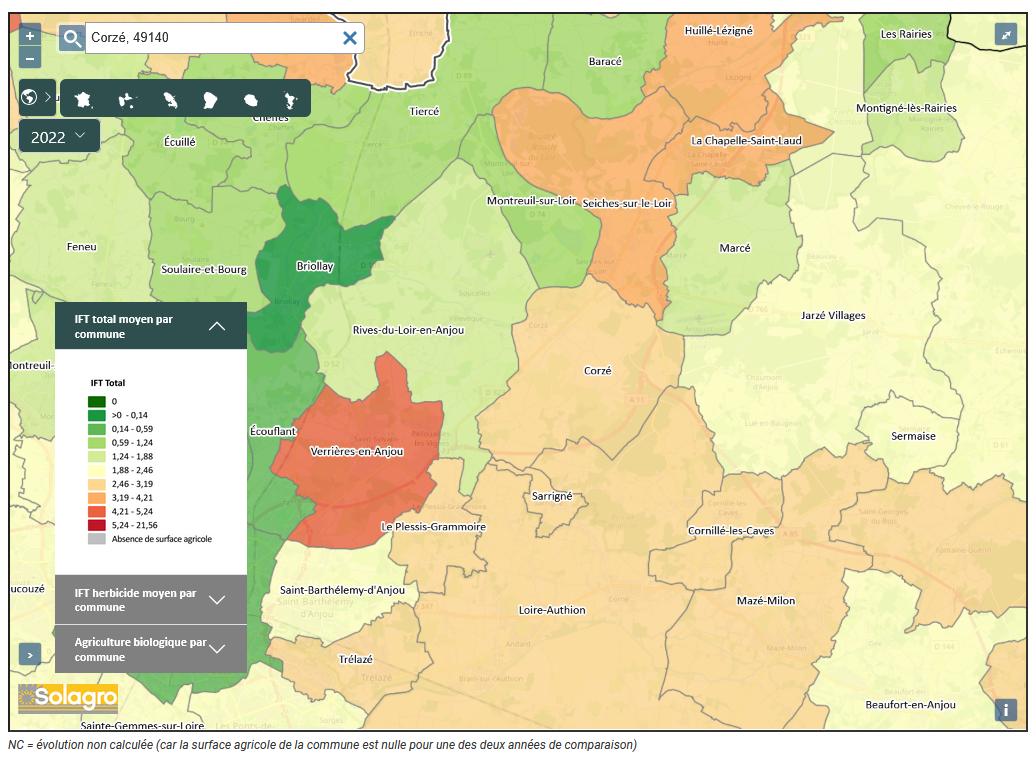The width and height of the screenshot is (1036, 757).
Task: Expand Agriculture biologique par commune
Action: pyautogui.click(x=216, y=649)
